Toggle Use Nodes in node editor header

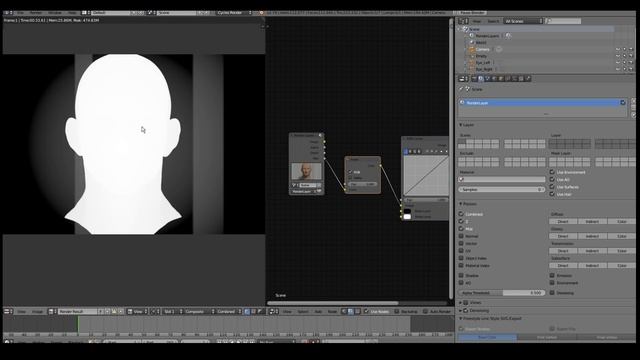[x=366, y=311]
